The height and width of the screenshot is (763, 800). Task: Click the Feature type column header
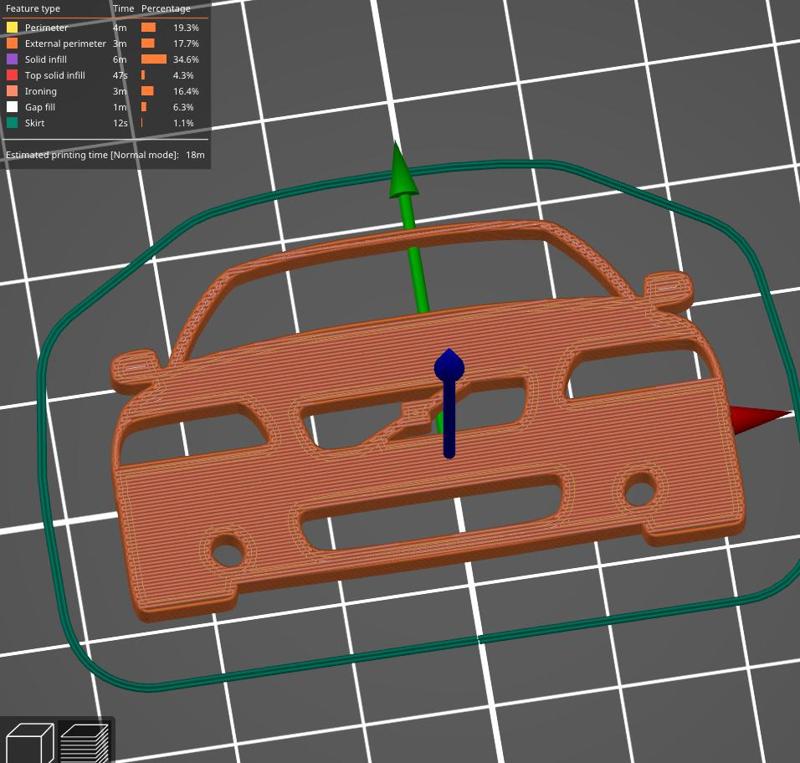pyautogui.click(x=33, y=9)
